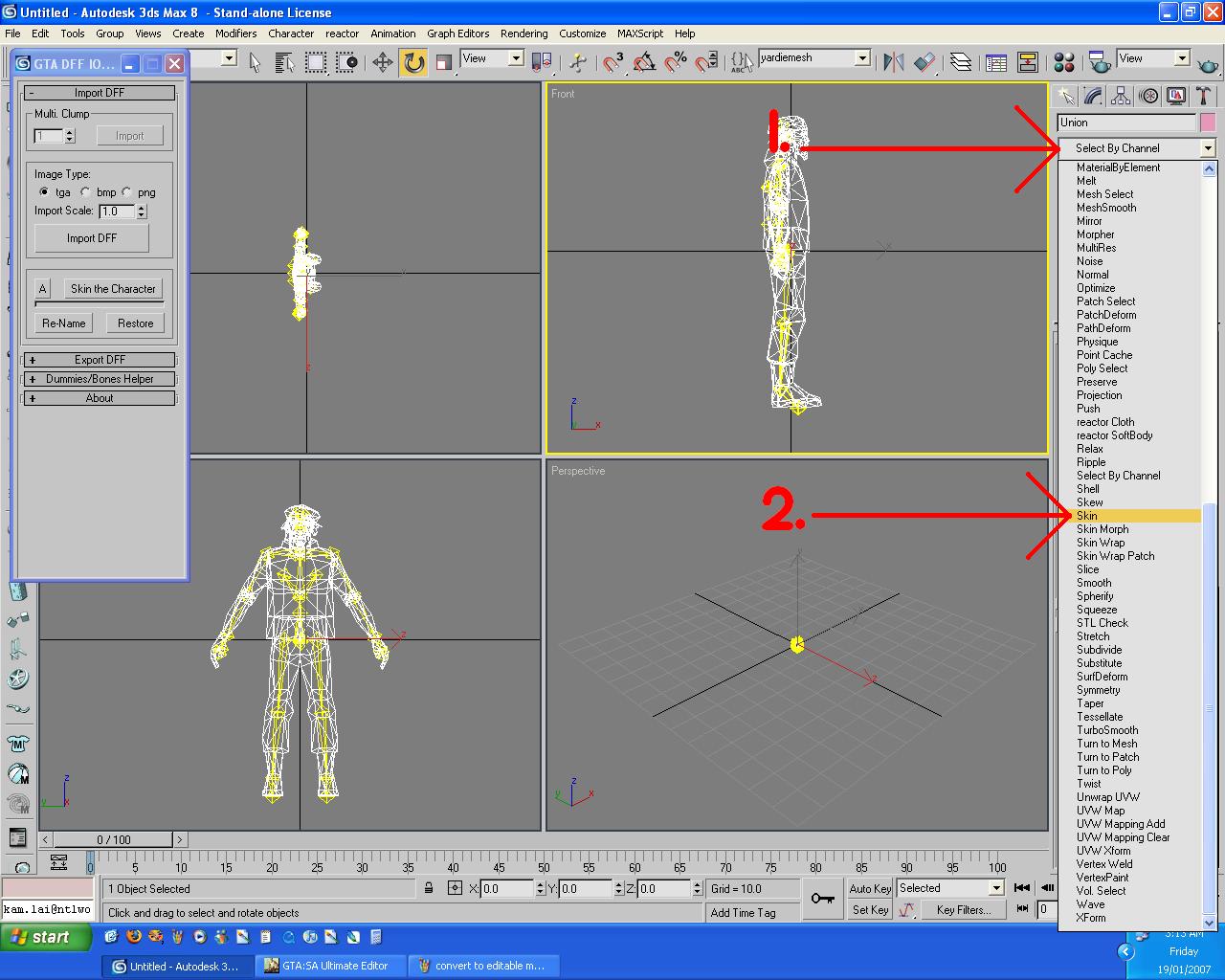Select the Rotate tool in the toolbar
This screenshot has height=980, width=1225.
(413, 63)
